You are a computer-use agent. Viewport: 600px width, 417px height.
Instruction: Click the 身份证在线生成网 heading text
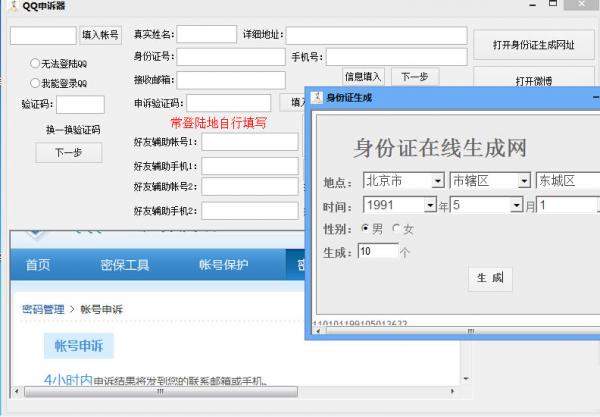click(440, 148)
